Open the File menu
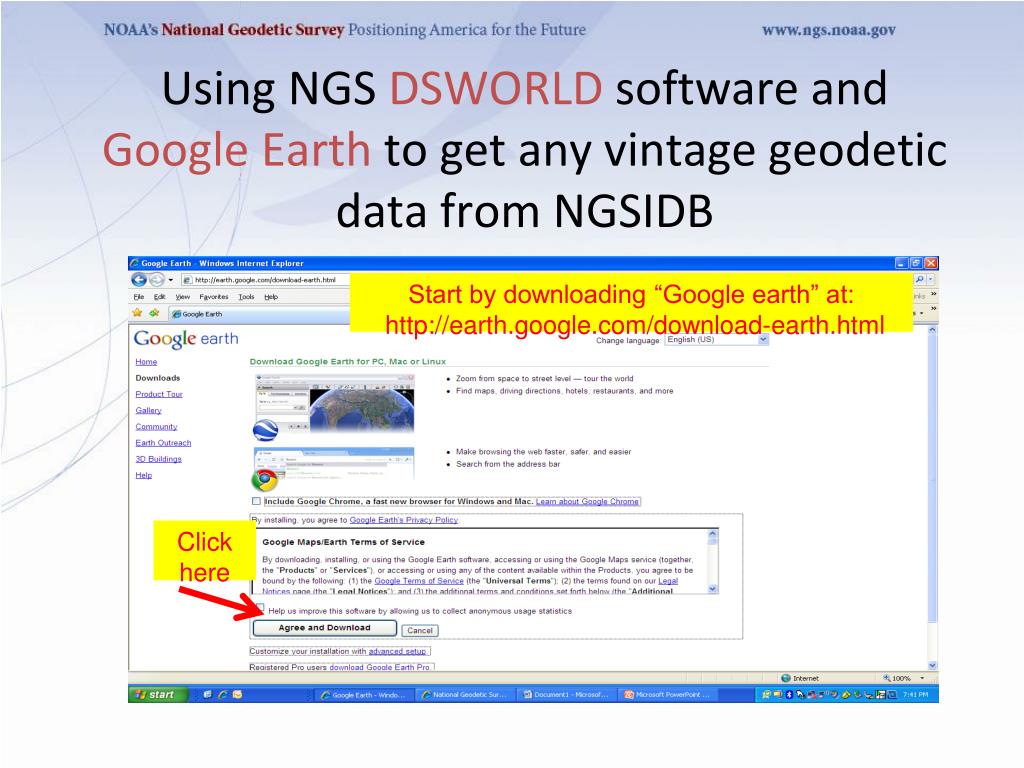Viewport: 1024px width, 768px height. [138, 296]
